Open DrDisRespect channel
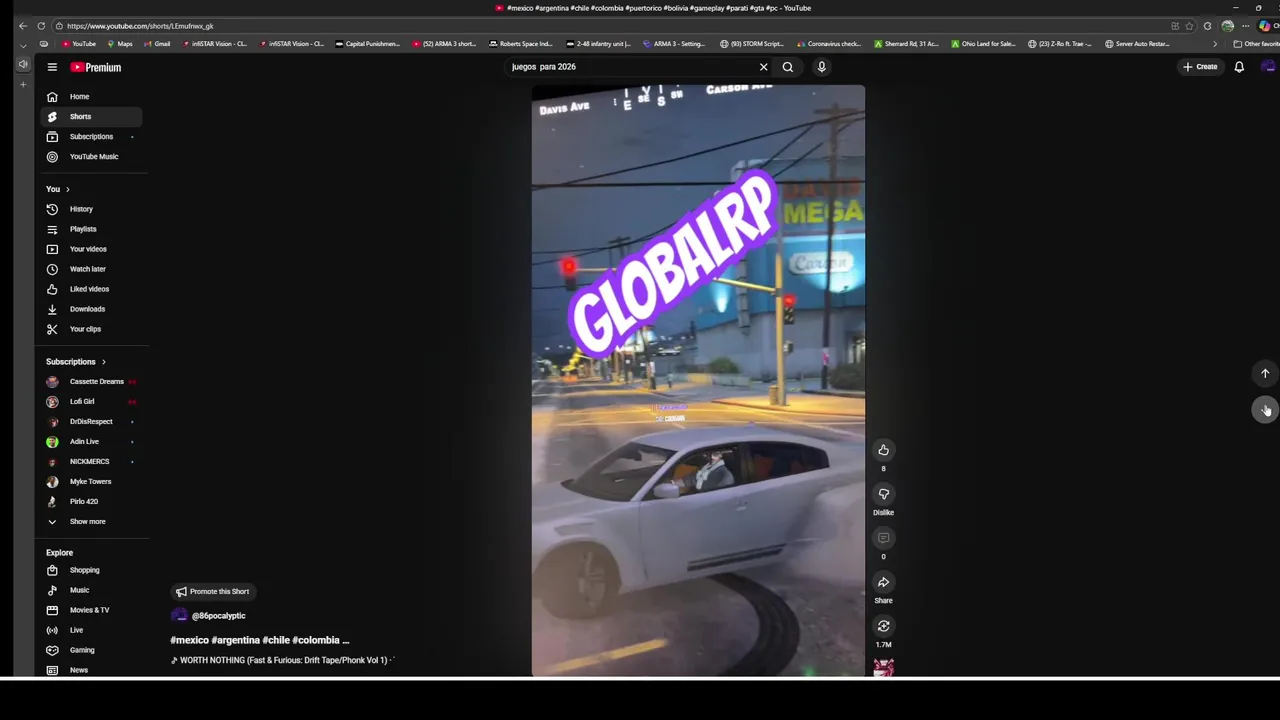 pyautogui.click(x=91, y=422)
